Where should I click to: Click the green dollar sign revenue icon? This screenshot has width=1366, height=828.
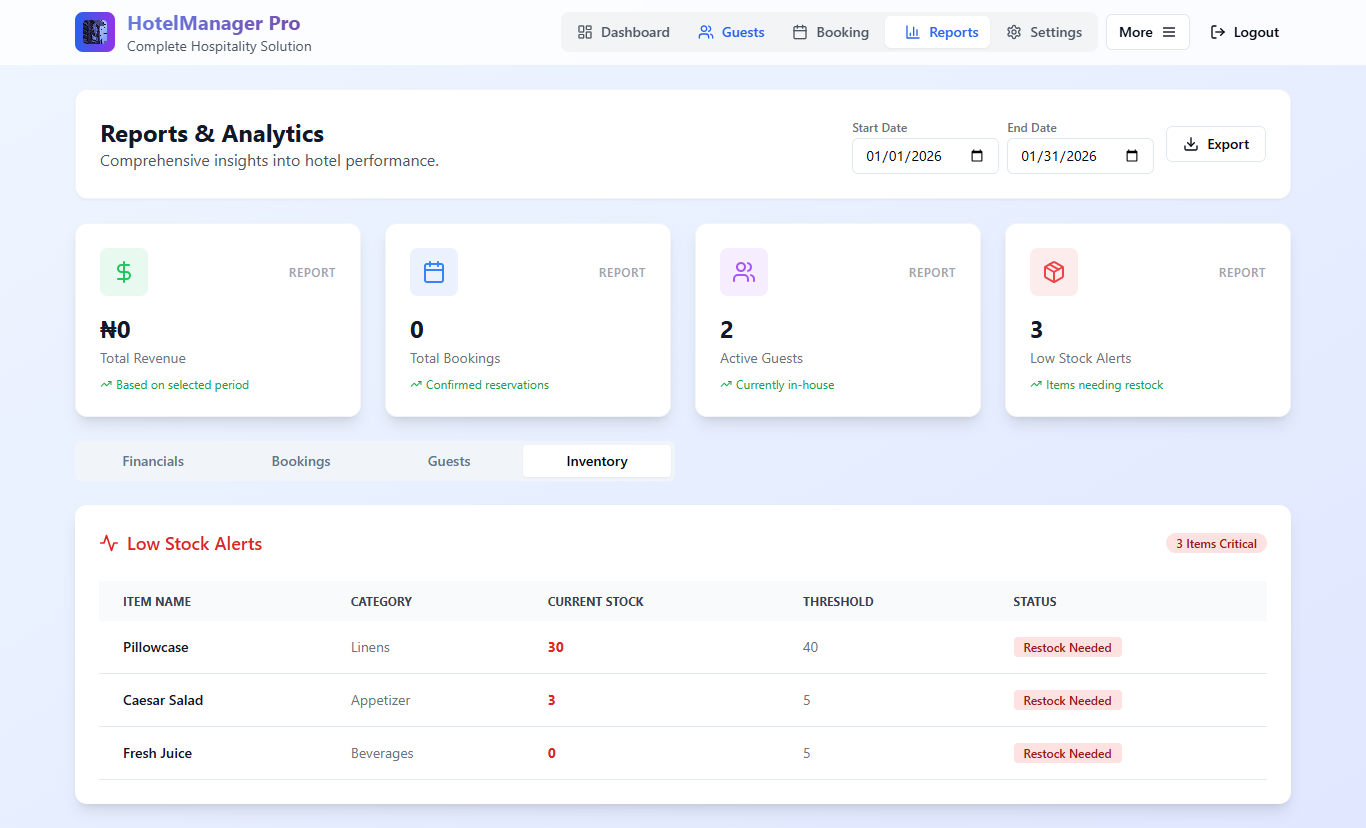tap(124, 272)
